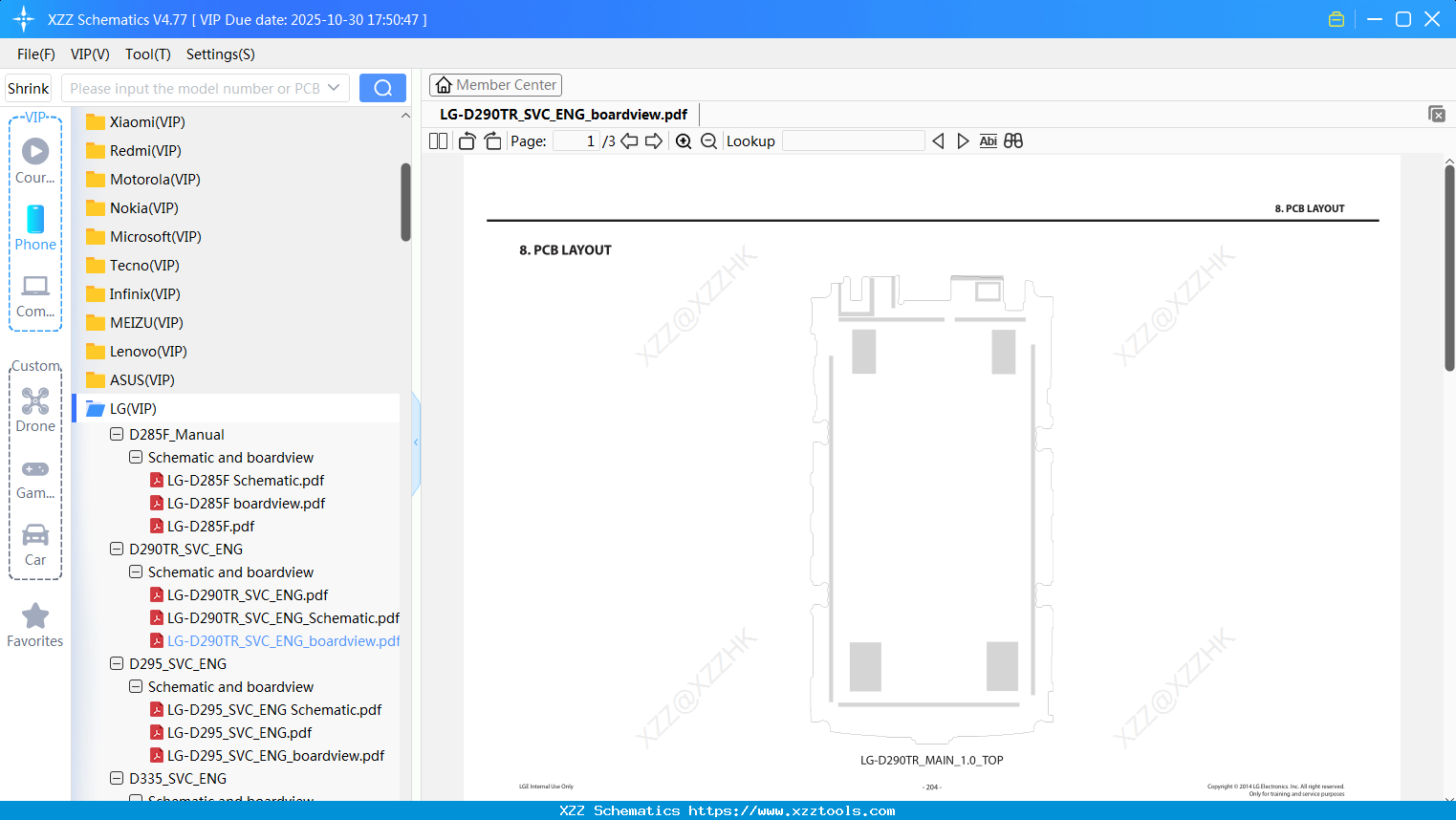Select the Computer category icon
The width and height of the screenshot is (1456, 820).
coord(35,295)
